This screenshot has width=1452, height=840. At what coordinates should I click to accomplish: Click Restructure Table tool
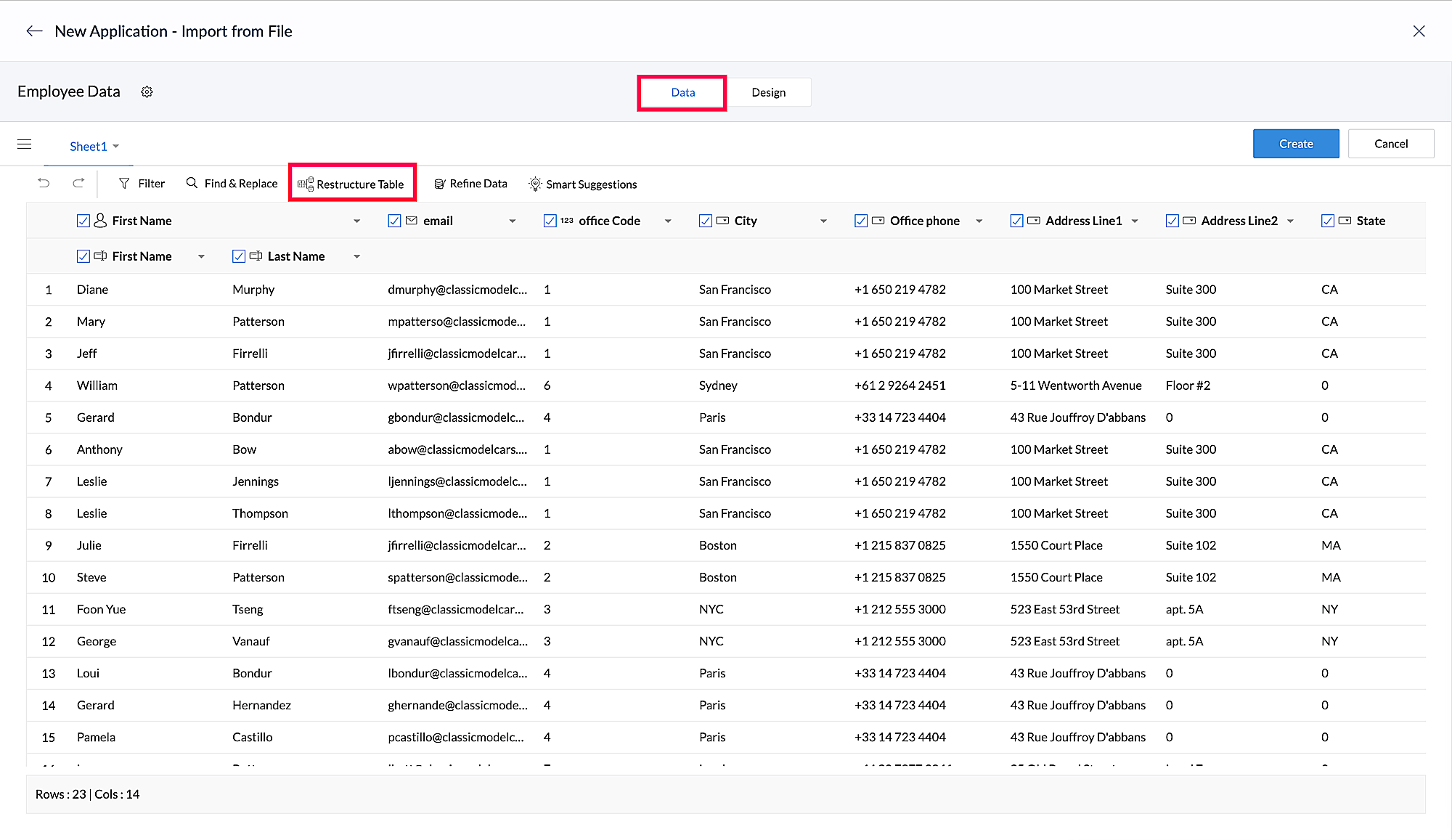[351, 184]
